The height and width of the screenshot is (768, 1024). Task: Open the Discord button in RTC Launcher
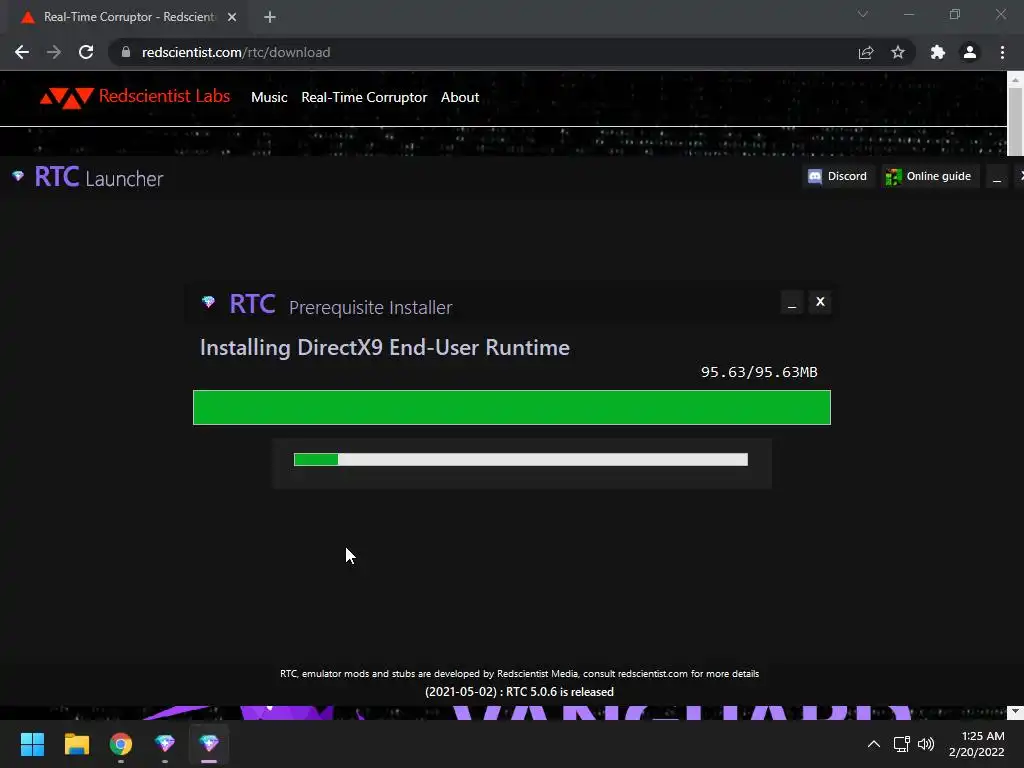838,176
